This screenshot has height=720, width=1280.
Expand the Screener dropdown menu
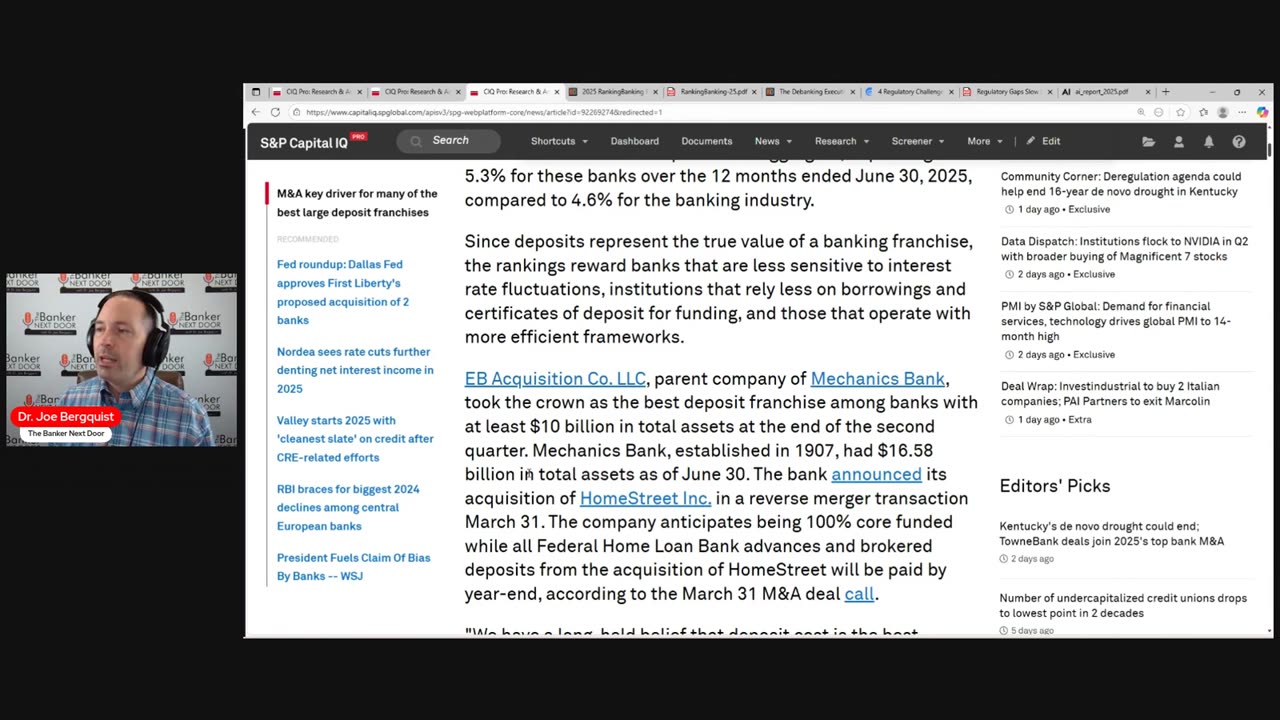coord(918,141)
